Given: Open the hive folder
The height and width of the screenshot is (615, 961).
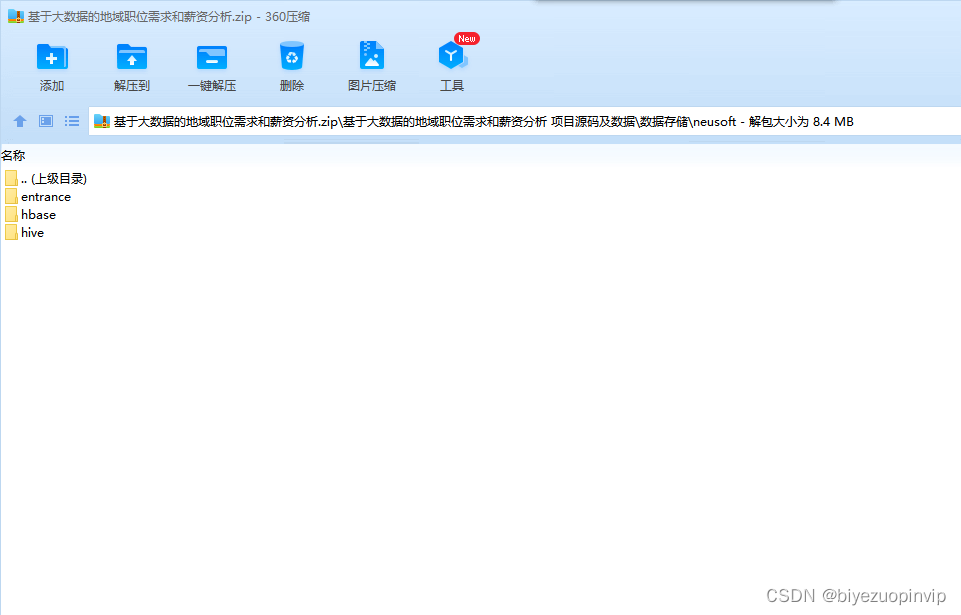Looking at the screenshot, I should 32,232.
